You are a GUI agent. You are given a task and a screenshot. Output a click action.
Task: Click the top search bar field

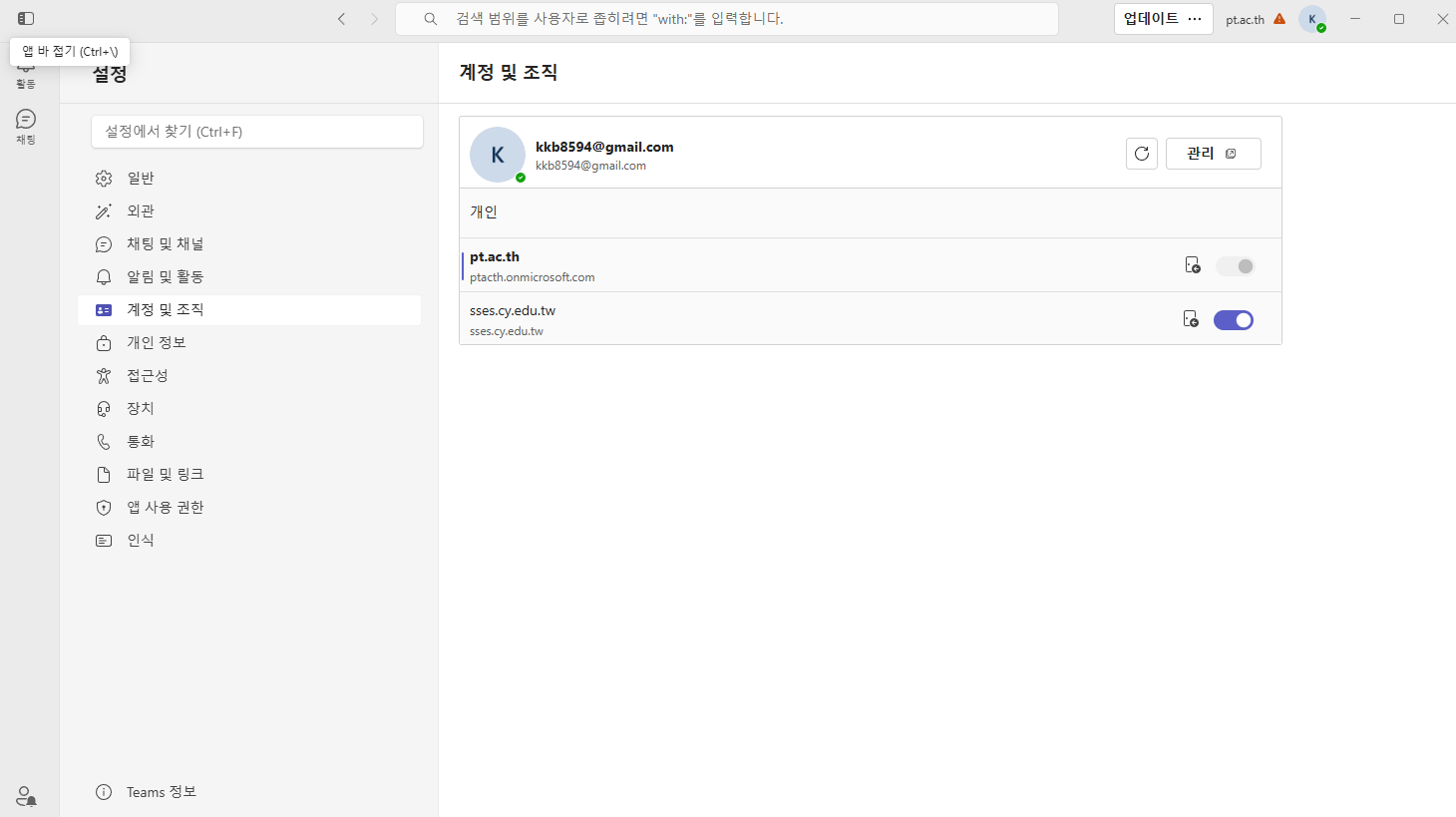[x=727, y=19]
